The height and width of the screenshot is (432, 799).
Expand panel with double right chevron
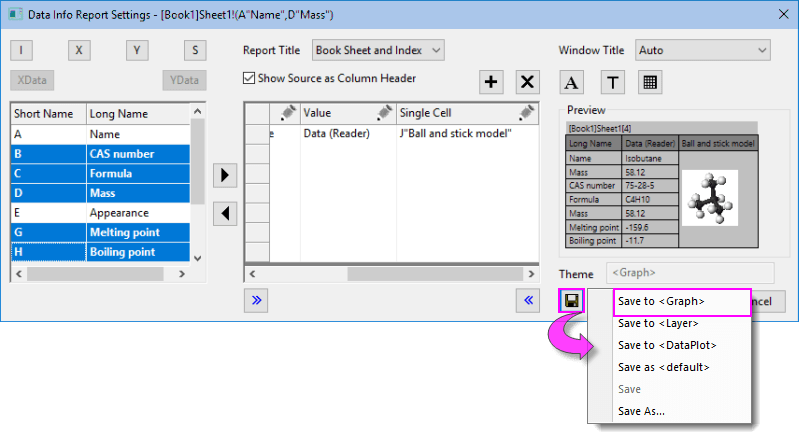[x=256, y=301]
